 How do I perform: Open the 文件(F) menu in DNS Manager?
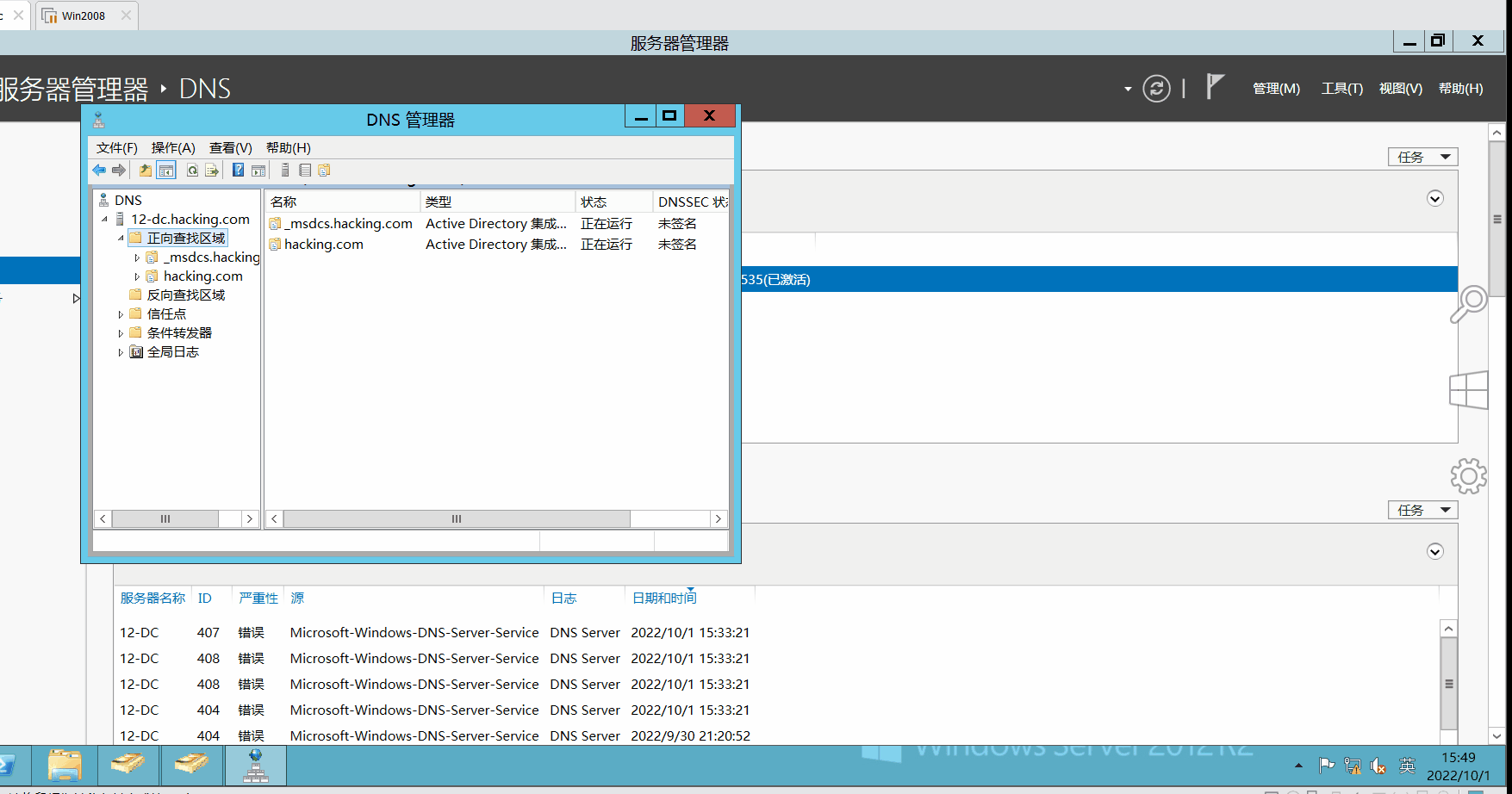[x=117, y=148]
